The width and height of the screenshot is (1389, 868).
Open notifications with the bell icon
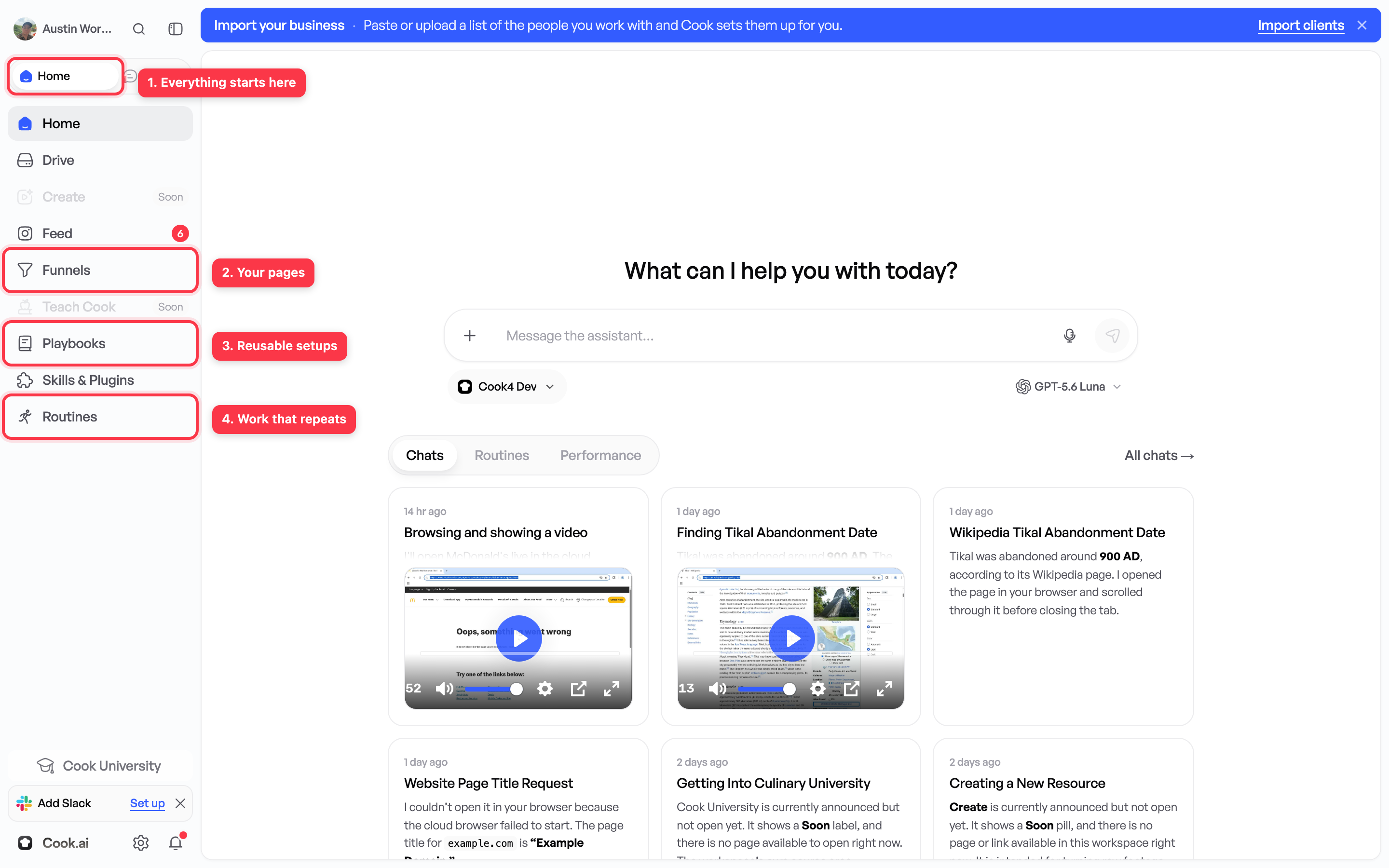point(176,843)
